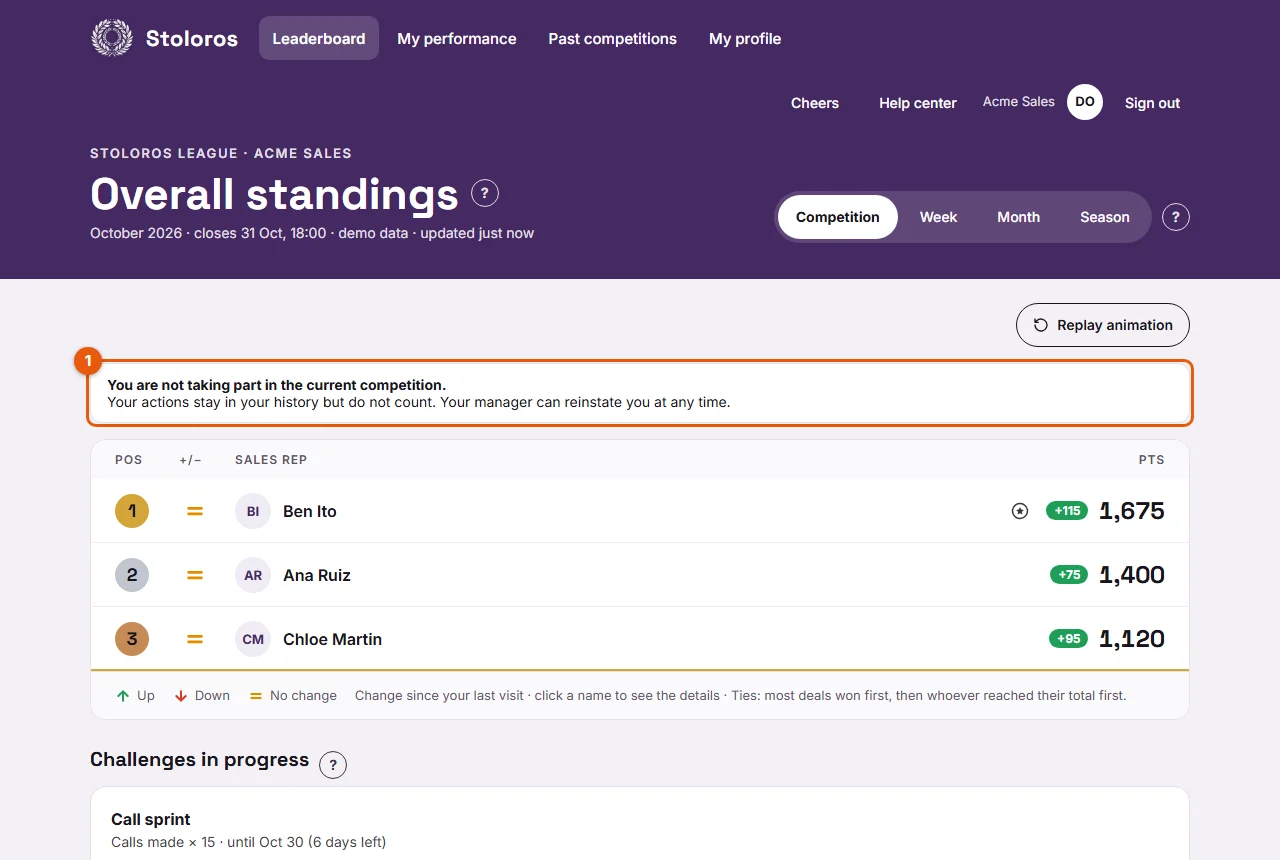This screenshot has width=1280, height=860.
Task: Click the bronze position 3 medal
Action: (132, 639)
